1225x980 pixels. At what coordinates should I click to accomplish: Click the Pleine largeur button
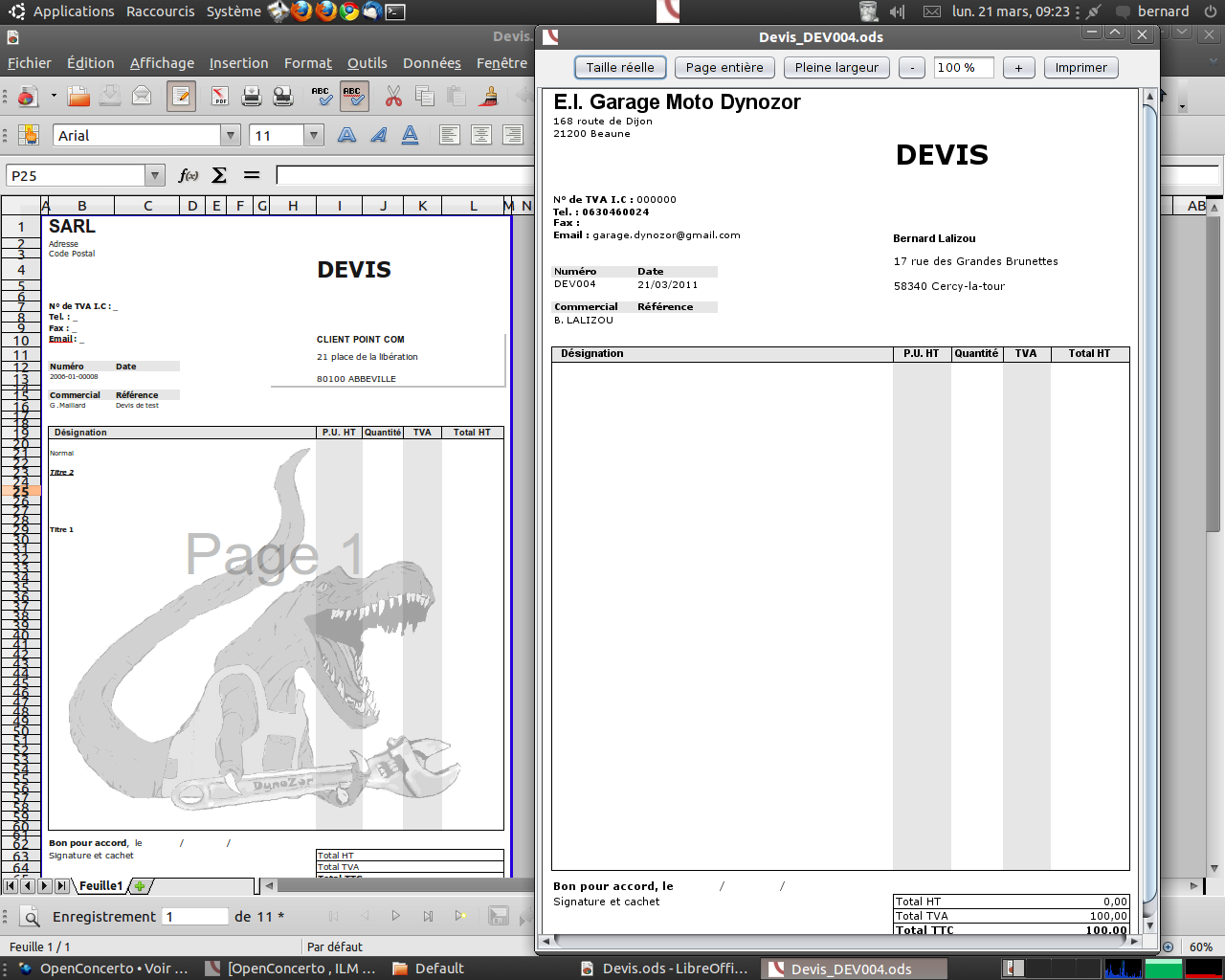(x=836, y=67)
